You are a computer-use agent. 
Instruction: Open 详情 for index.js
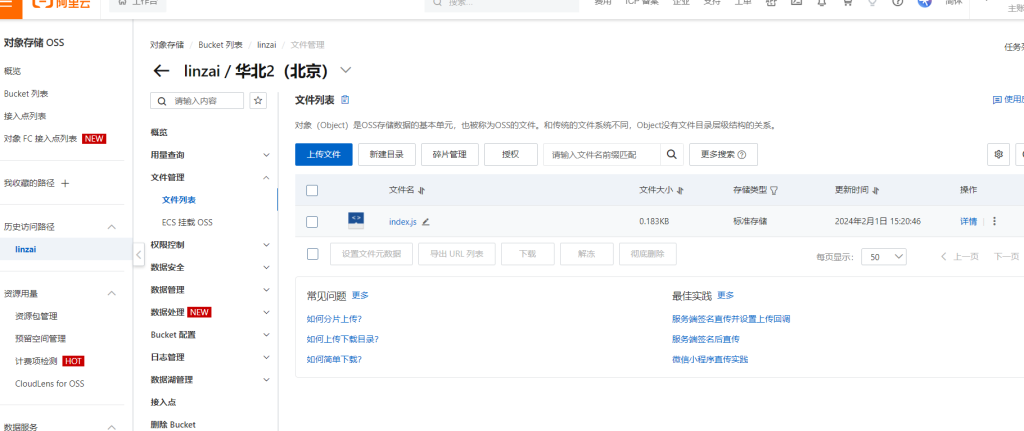(x=968, y=221)
